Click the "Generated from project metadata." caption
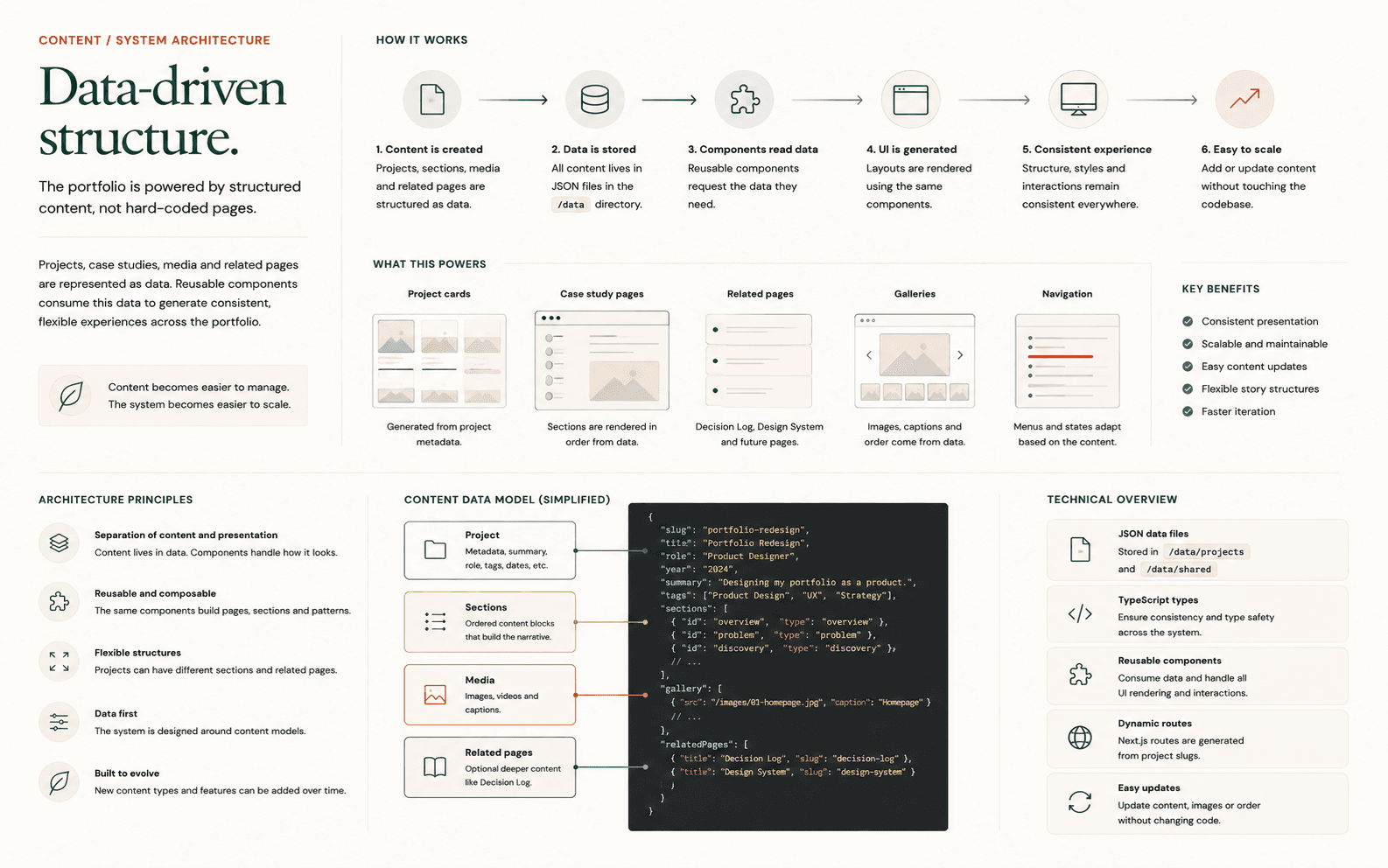Viewport: 1388px width, 868px height. 438,434
